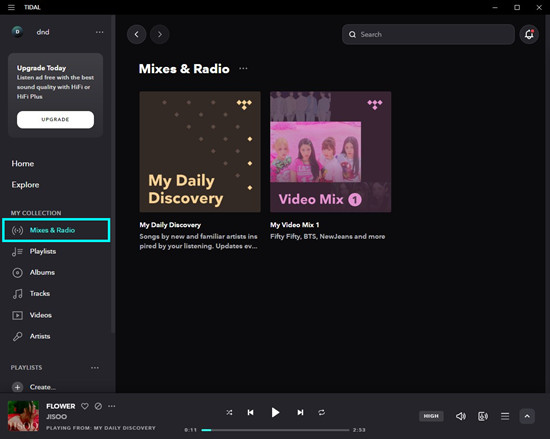Open the Explore page

click(25, 185)
